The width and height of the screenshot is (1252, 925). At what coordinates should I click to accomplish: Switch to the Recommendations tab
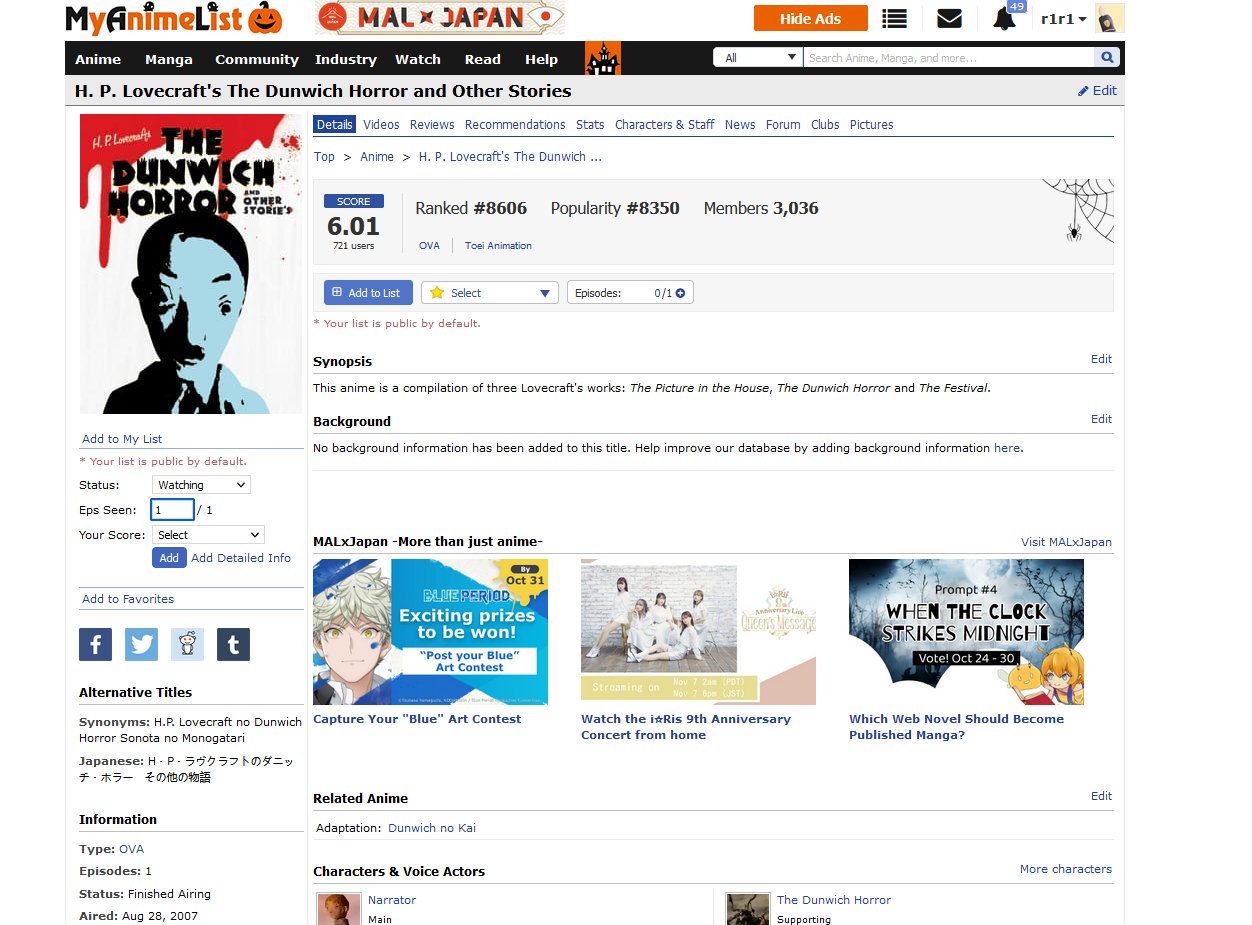[515, 125]
